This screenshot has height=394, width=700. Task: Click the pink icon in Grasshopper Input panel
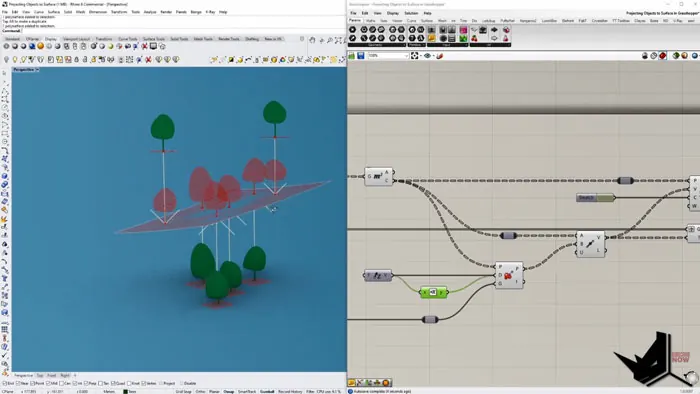[463, 30]
